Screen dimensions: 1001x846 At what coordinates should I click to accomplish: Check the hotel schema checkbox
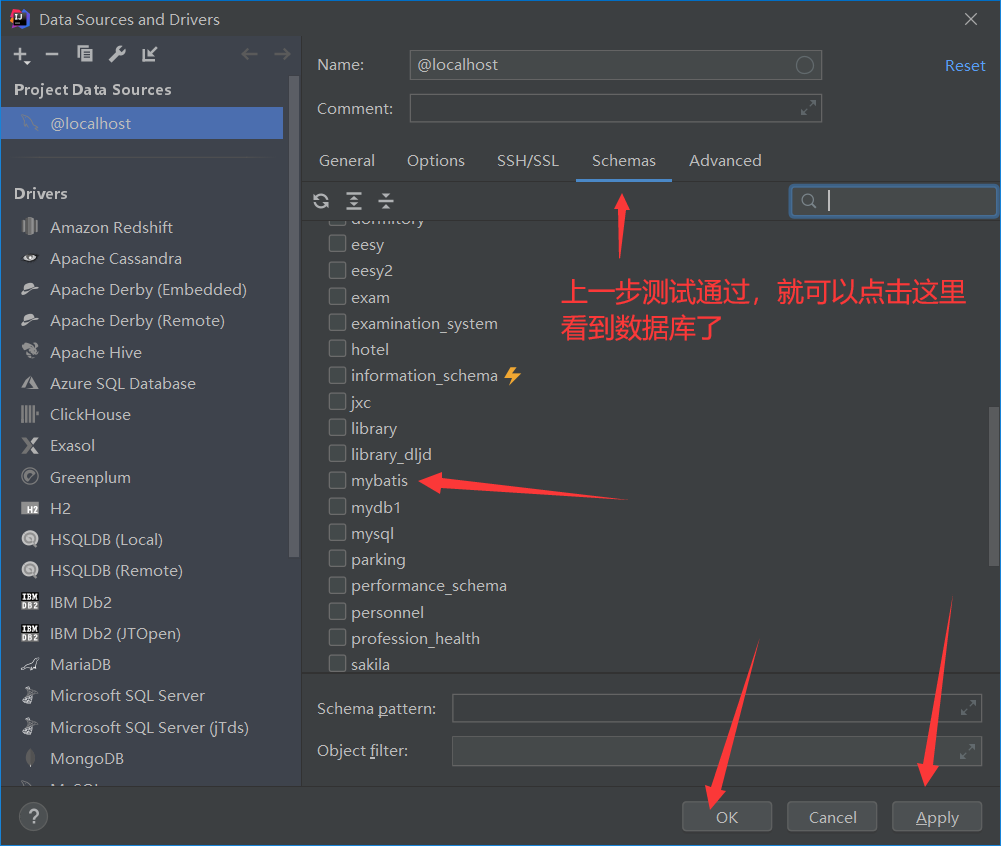pyautogui.click(x=337, y=349)
